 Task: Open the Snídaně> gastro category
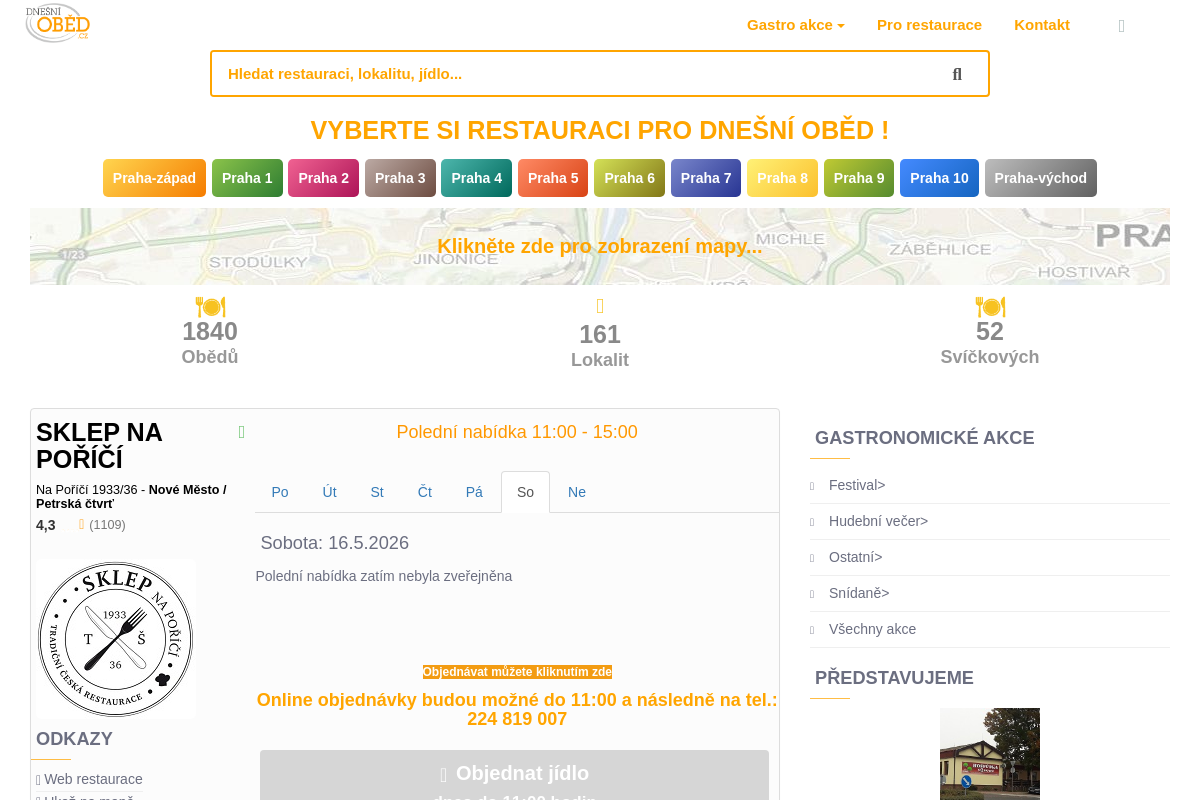pyautogui.click(x=859, y=593)
